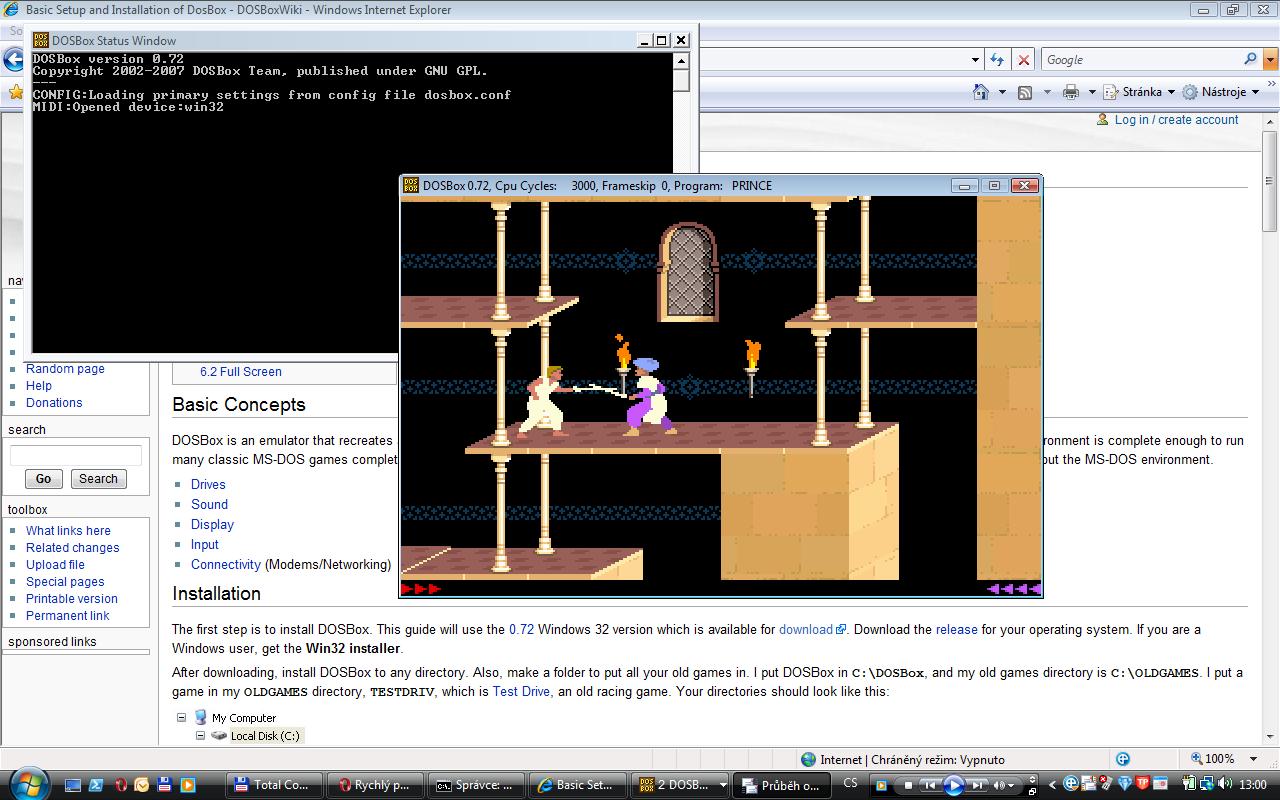Launch PowerShell from quick launch
This screenshot has width=1280, height=800.
pyautogui.click(x=97, y=785)
